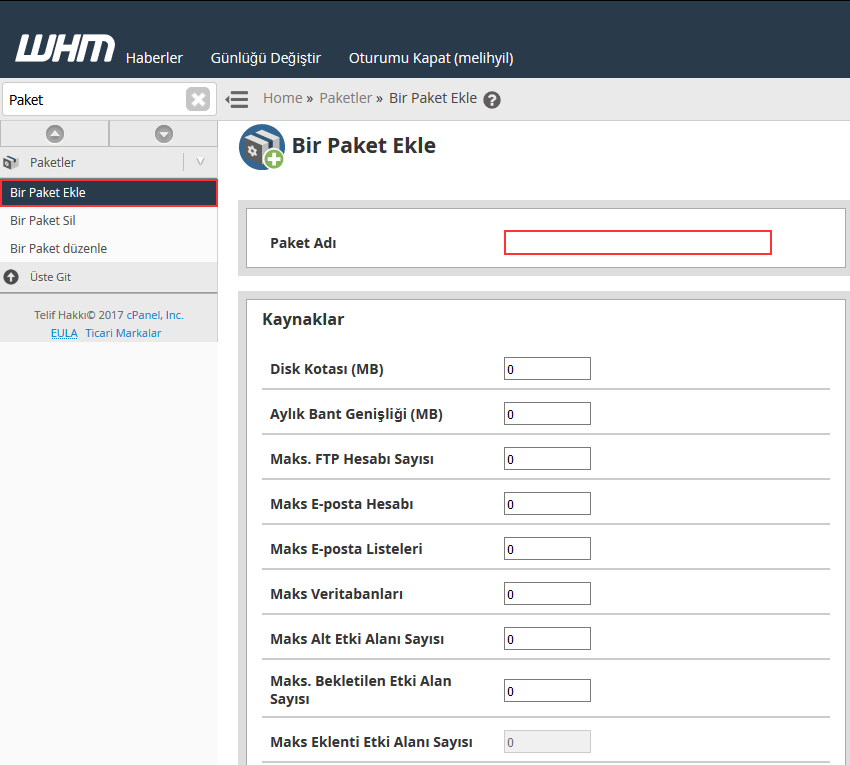
Task: Open Paketler breadcrumb link
Action: pyautogui.click(x=345, y=98)
